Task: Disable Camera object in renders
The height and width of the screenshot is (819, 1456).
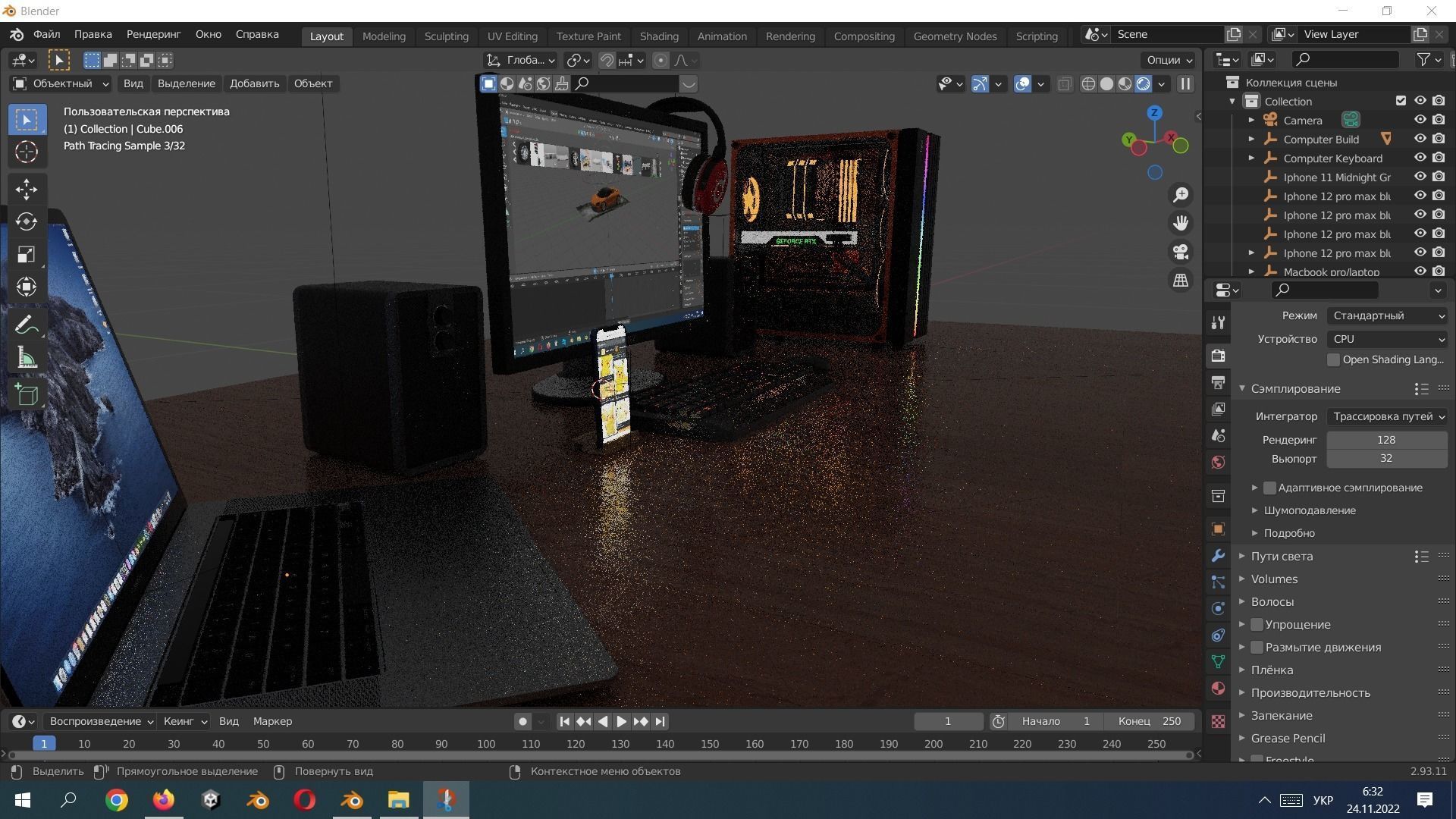Action: (x=1439, y=120)
